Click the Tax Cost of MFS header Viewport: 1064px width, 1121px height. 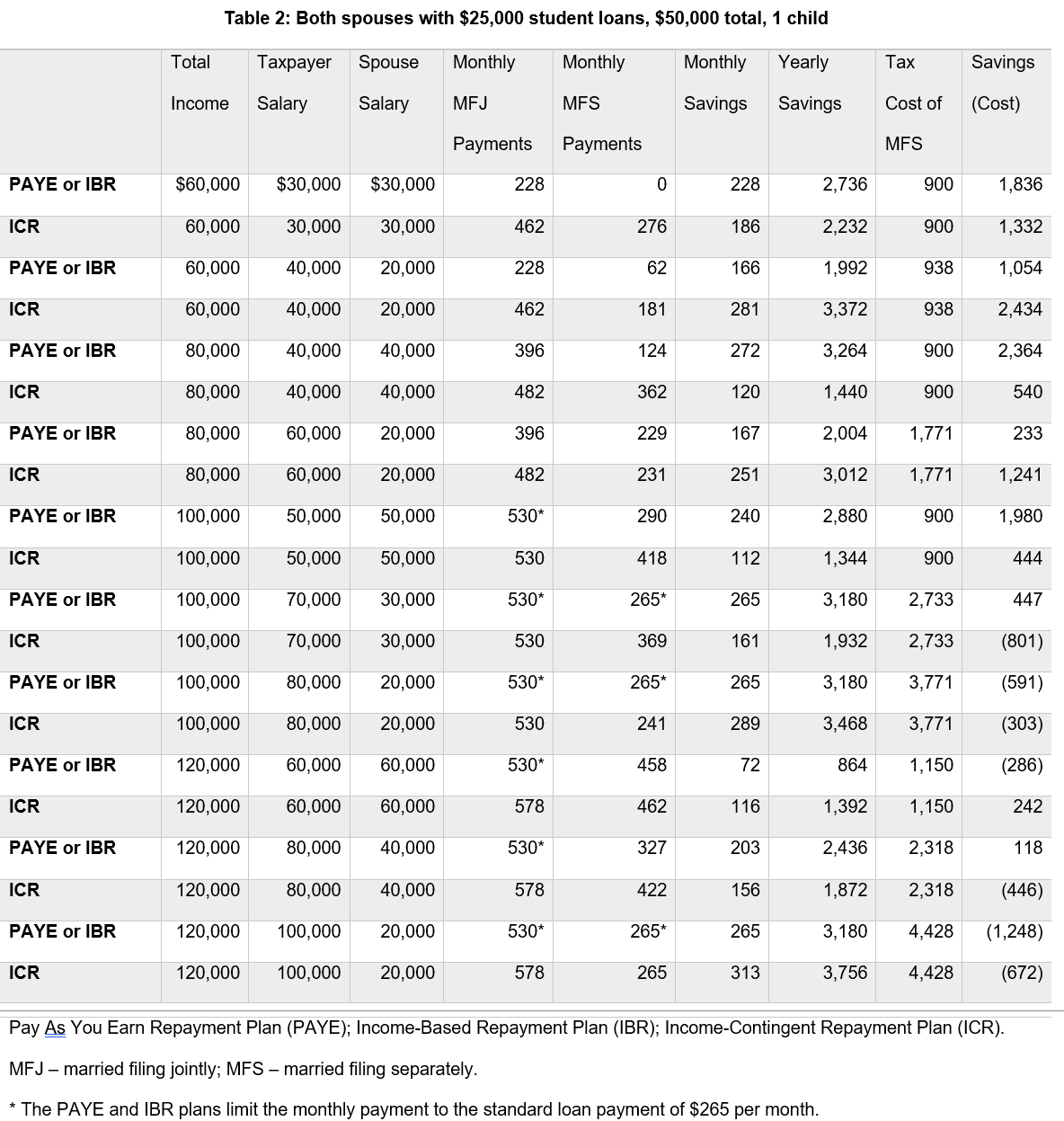point(913,102)
